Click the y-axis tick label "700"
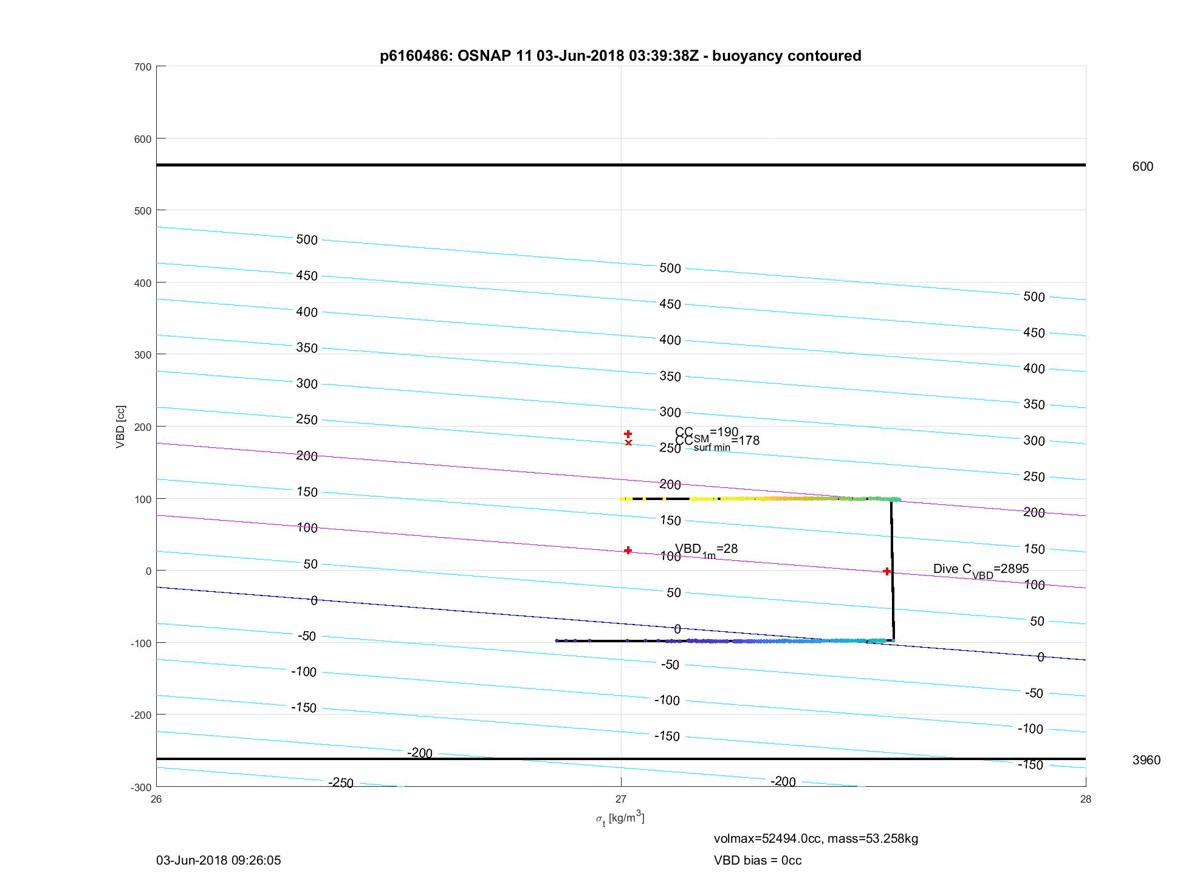1200x885 pixels. (x=142, y=67)
